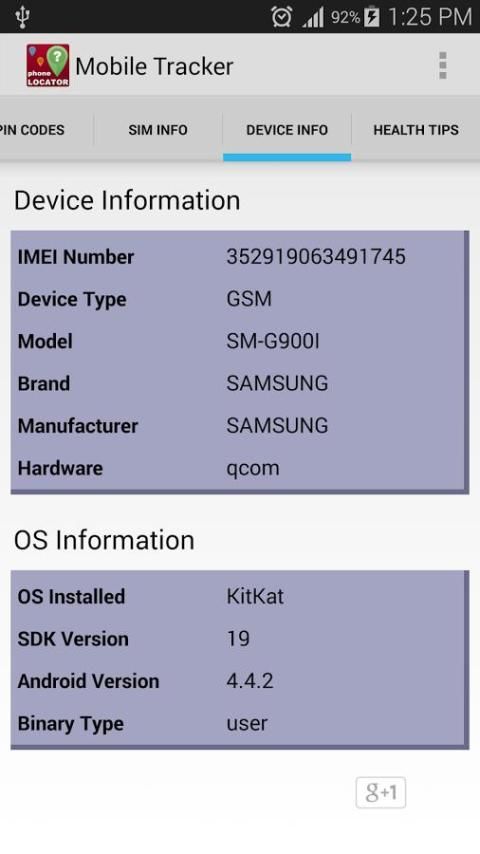
Task: Open the PIN CODES tab
Action: (32, 130)
